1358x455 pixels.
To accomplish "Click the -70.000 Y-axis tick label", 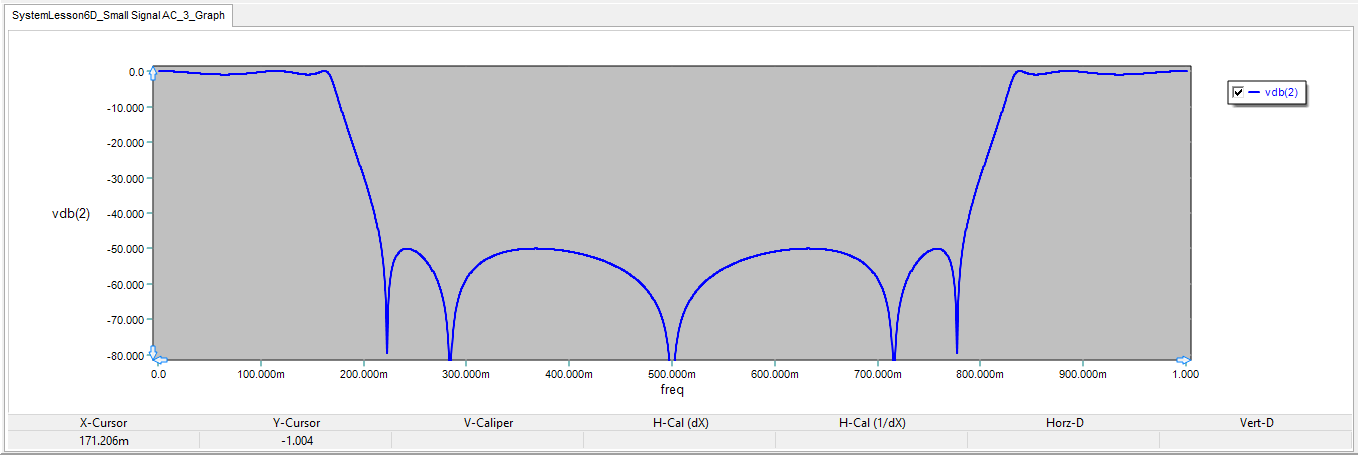I will tap(124, 319).
